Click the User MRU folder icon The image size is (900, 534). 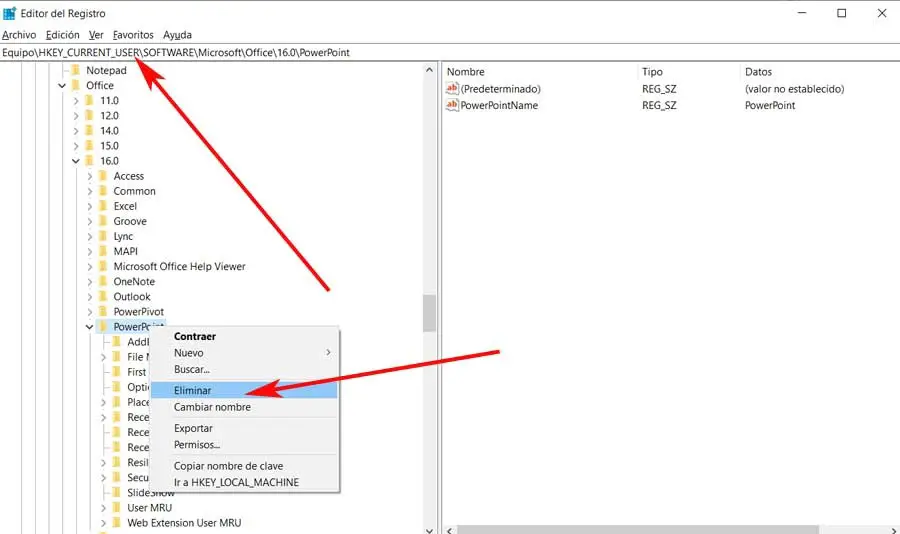[x=117, y=508]
